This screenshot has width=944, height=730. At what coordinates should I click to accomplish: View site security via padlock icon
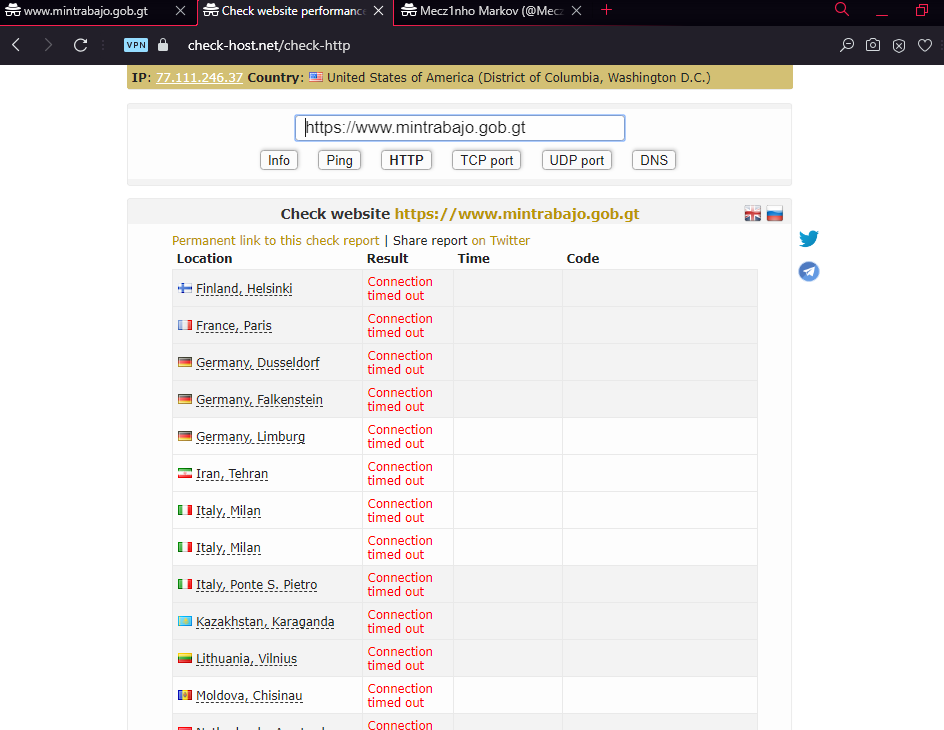tap(161, 44)
